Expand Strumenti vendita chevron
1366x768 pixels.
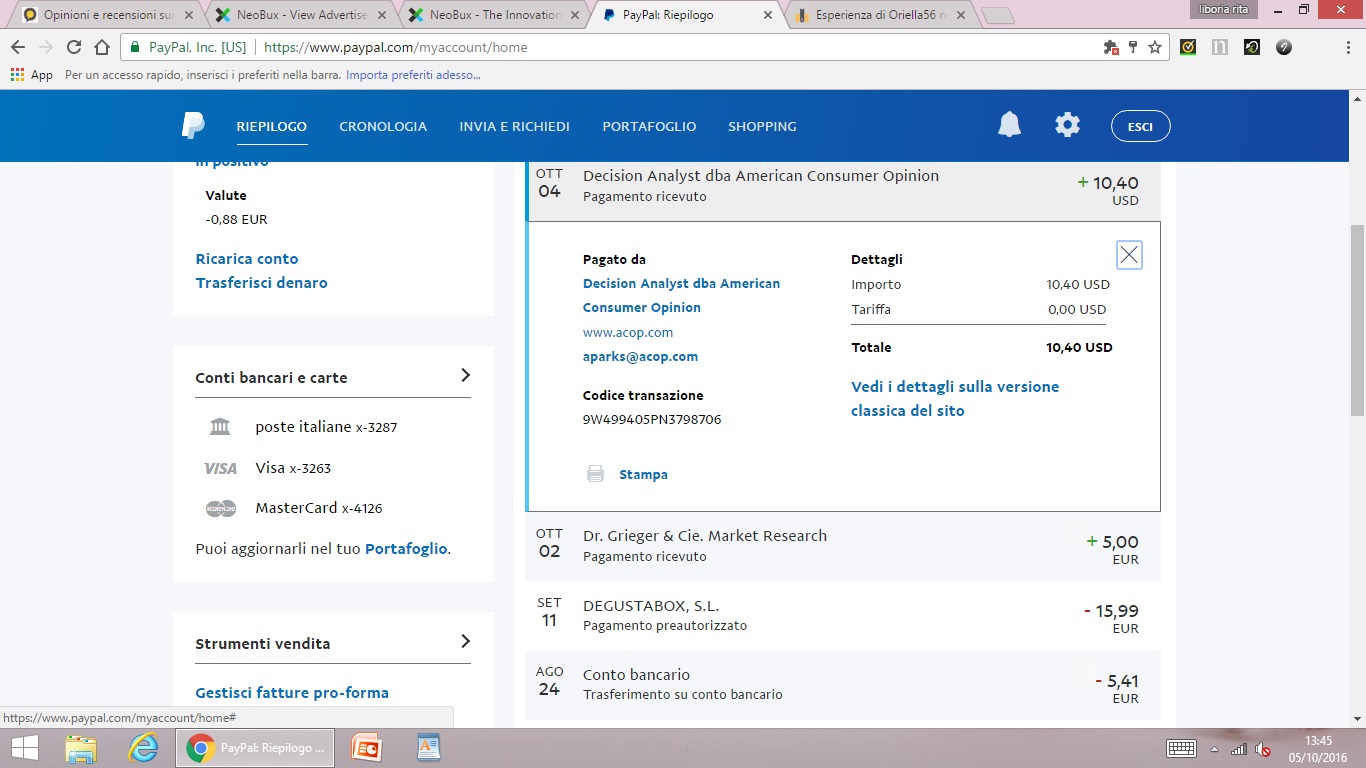coord(465,642)
